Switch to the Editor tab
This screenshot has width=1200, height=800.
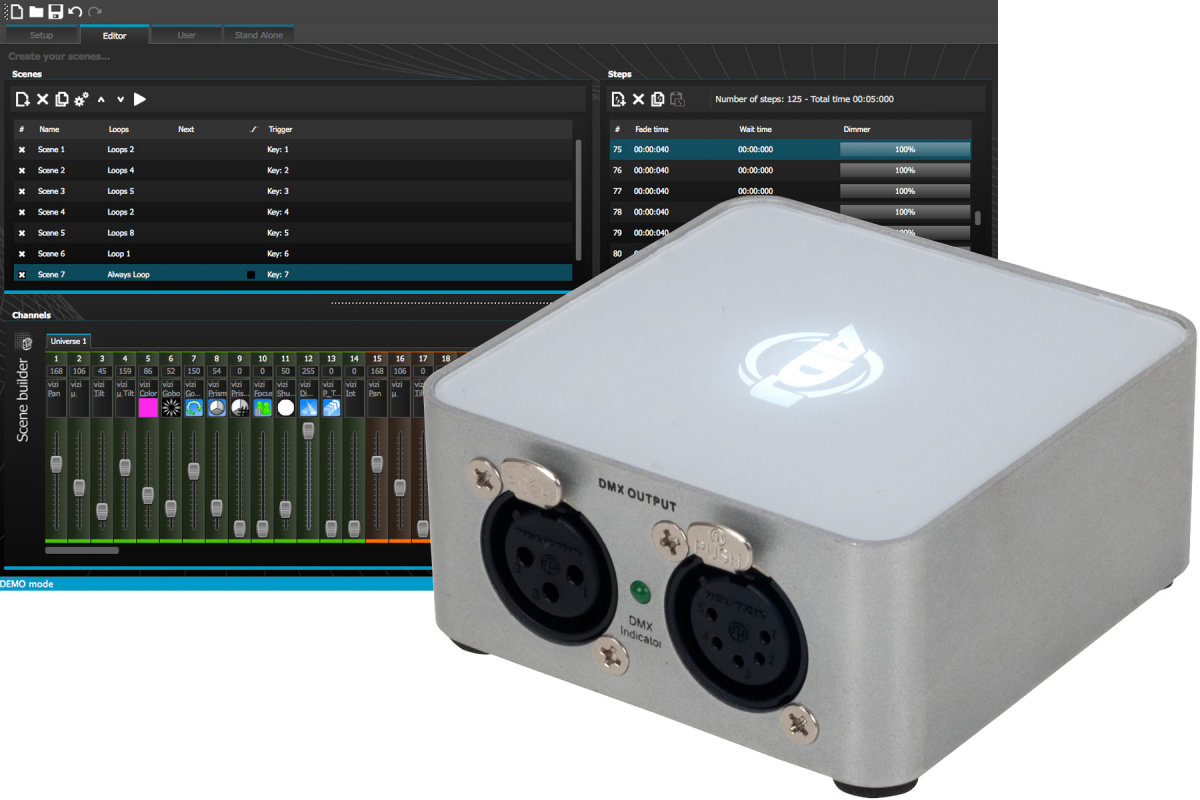[115, 35]
